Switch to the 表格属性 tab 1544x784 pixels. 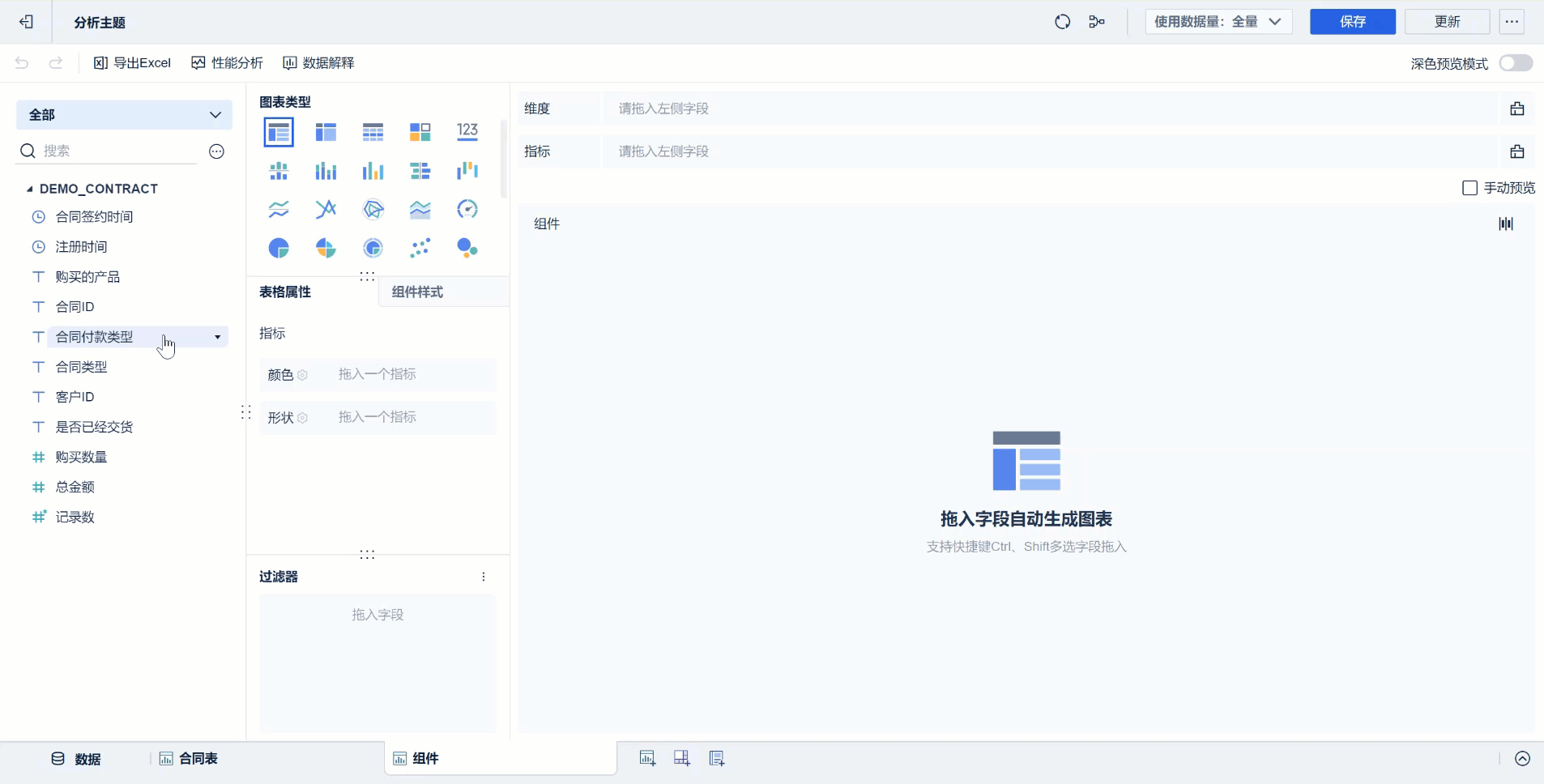pyautogui.click(x=285, y=292)
